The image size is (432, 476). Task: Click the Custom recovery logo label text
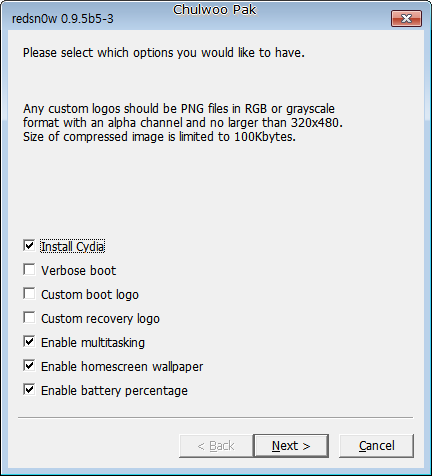click(100, 319)
